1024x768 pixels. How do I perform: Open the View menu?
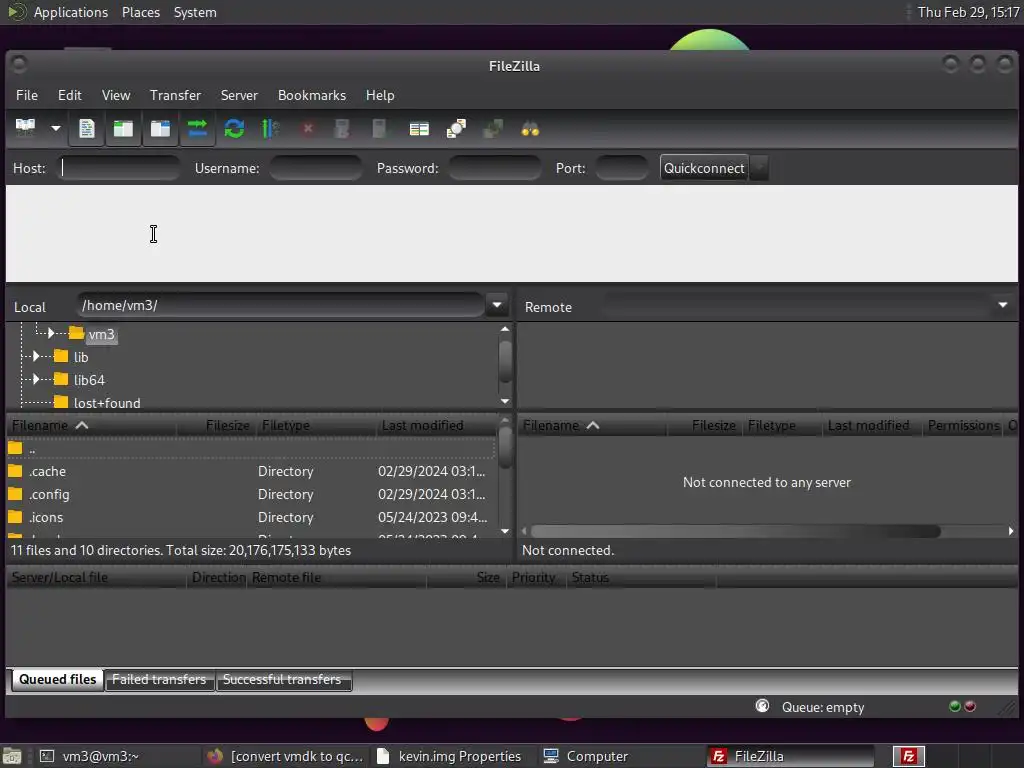click(116, 95)
